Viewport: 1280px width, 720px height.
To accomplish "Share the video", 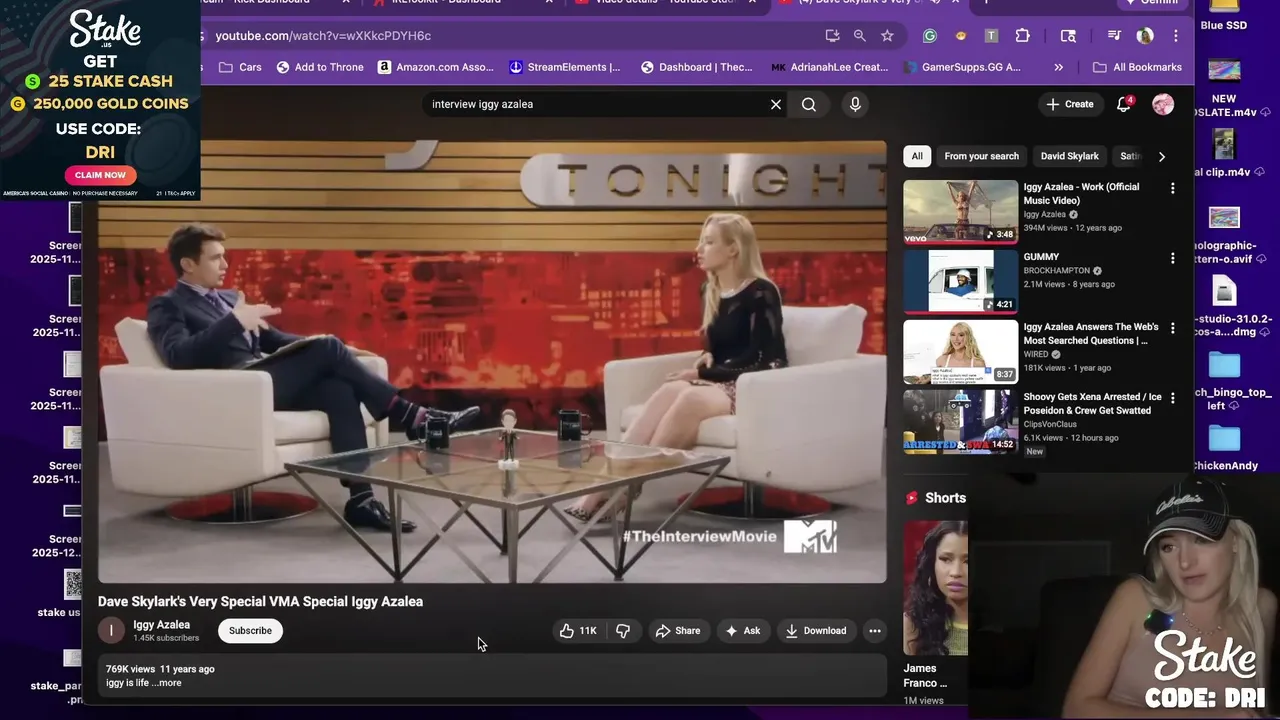I will coord(677,631).
